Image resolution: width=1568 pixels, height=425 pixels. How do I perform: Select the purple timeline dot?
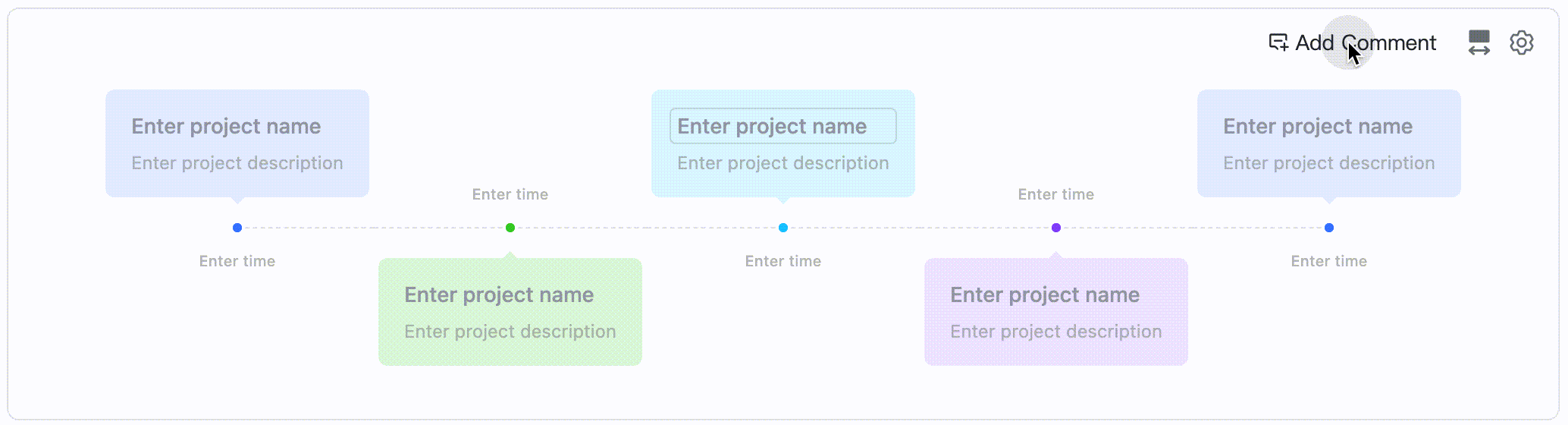pos(1056,228)
